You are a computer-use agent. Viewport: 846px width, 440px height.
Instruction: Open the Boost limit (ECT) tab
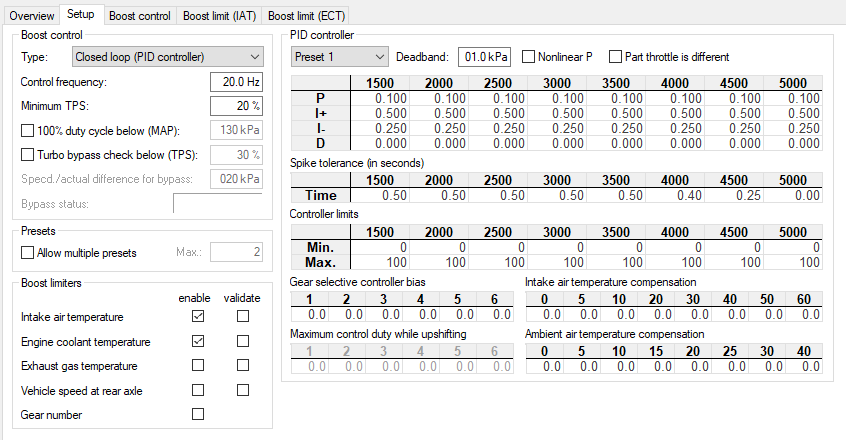coord(306,16)
